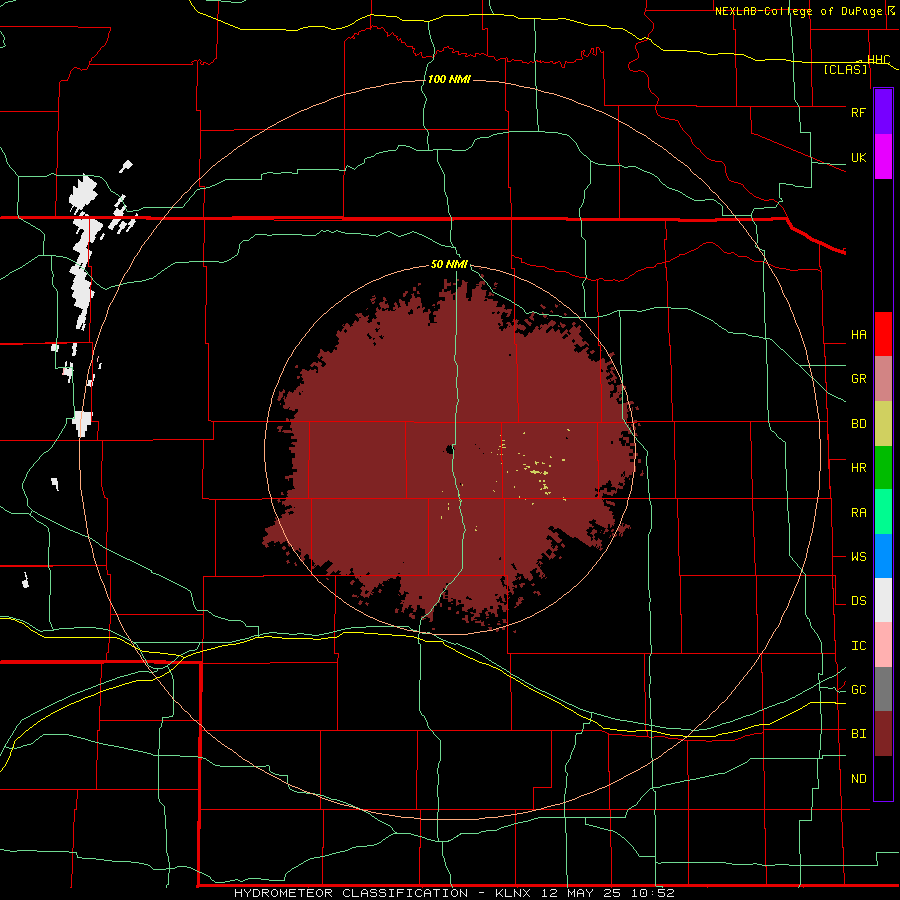Click the gray GC legend color swatch
This screenshot has height=900, width=900.
click(883, 689)
